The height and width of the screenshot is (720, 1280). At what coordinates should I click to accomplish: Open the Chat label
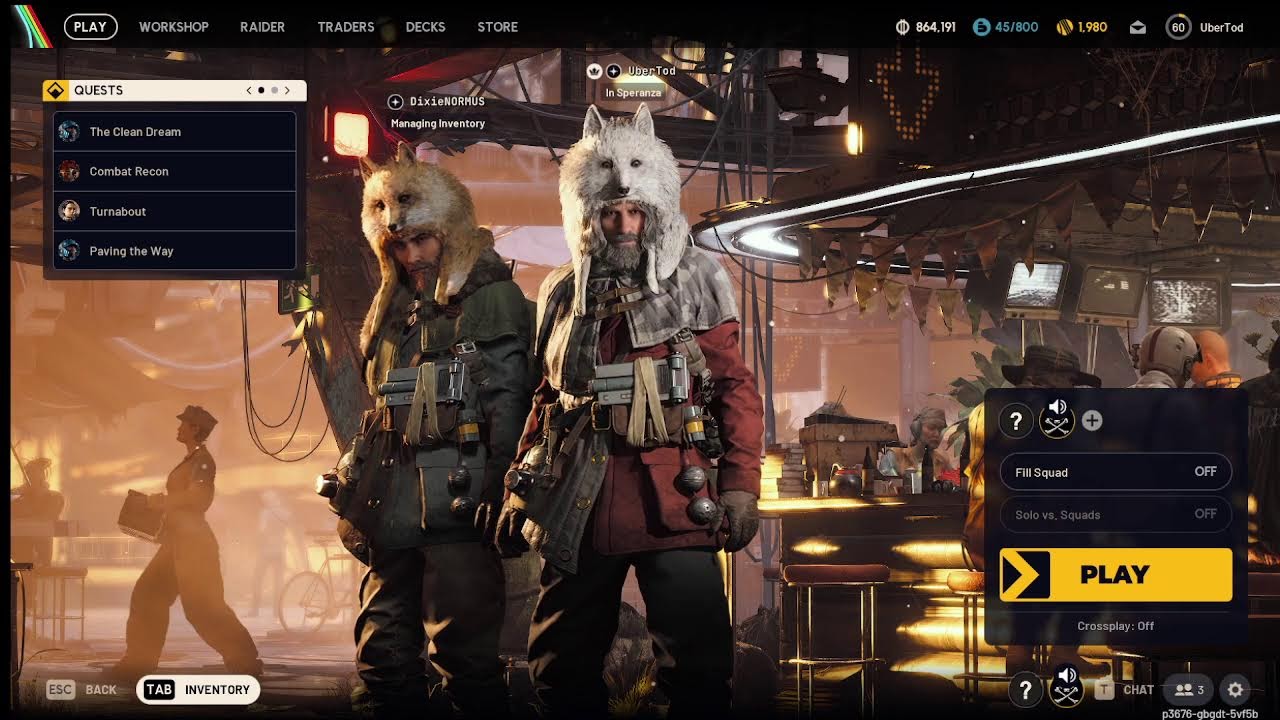point(1139,689)
